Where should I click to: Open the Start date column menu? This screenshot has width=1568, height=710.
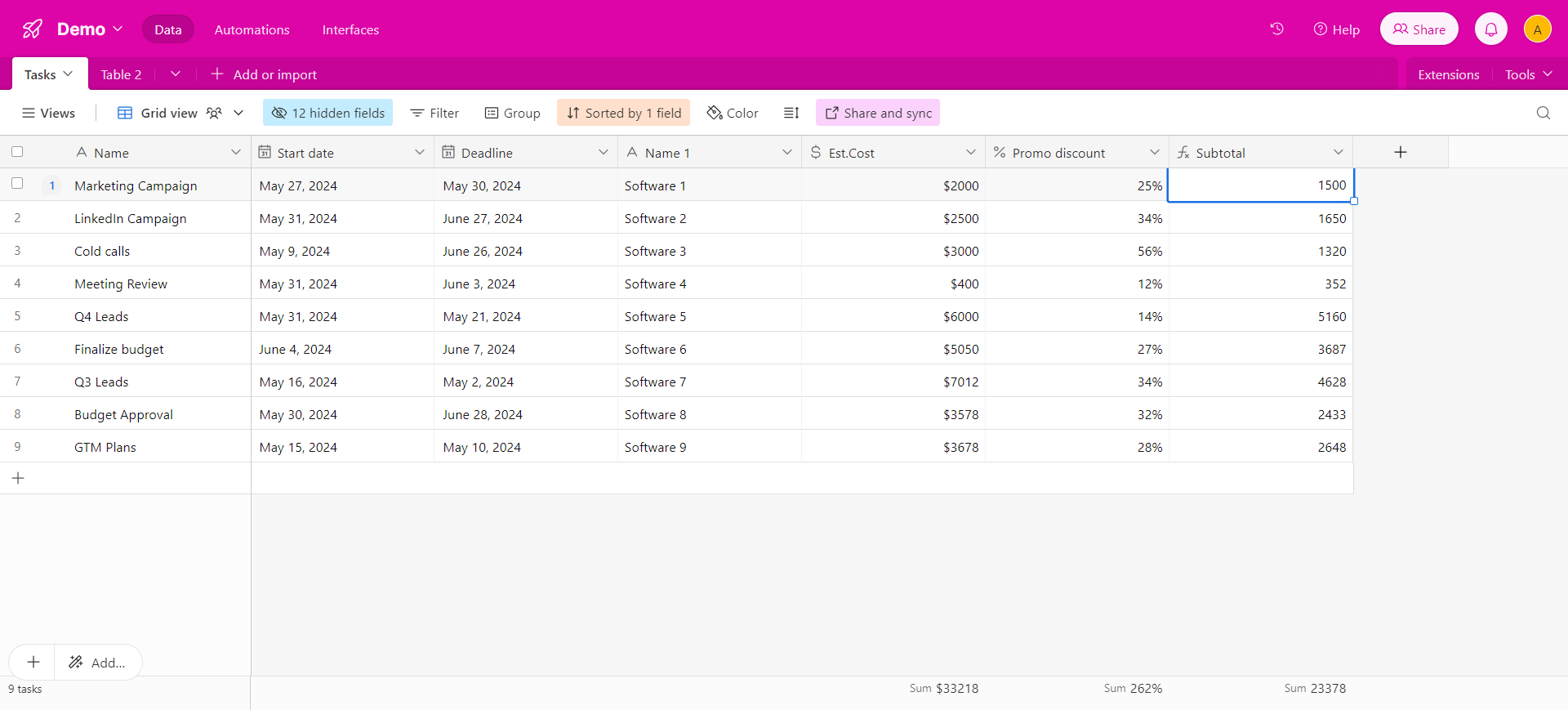tap(420, 152)
